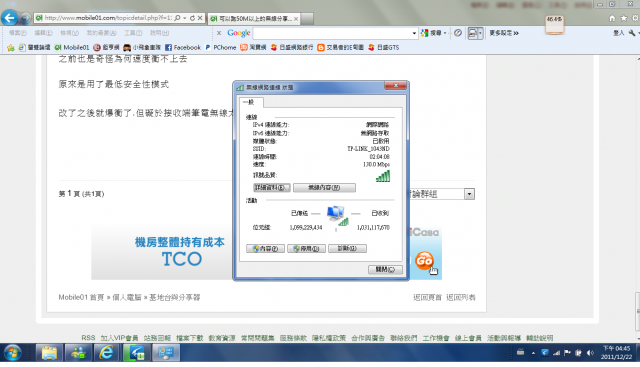The width and height of the screenshot is (640, 367).
Task: Go back with the browser back arrow
Action: click(x=9, y=18)
